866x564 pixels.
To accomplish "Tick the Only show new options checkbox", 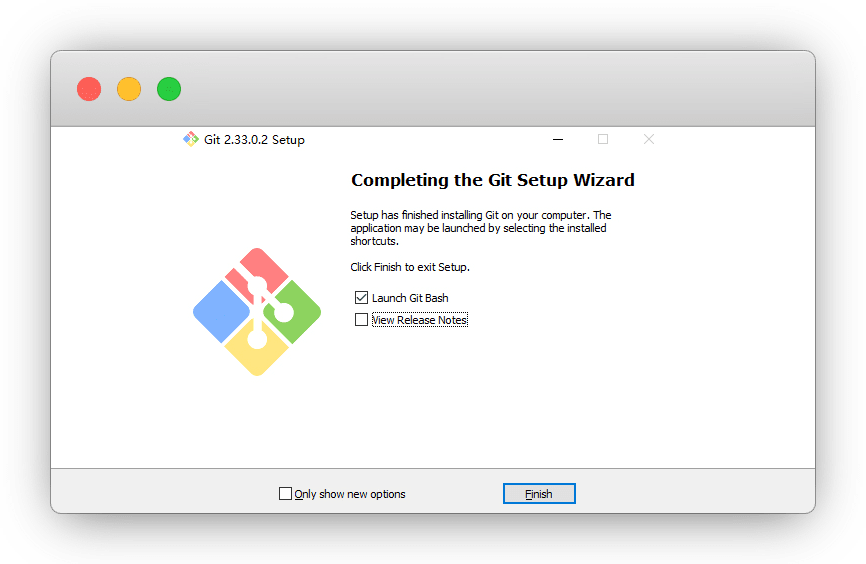I will pyautogui.click(x=285, y=494).
